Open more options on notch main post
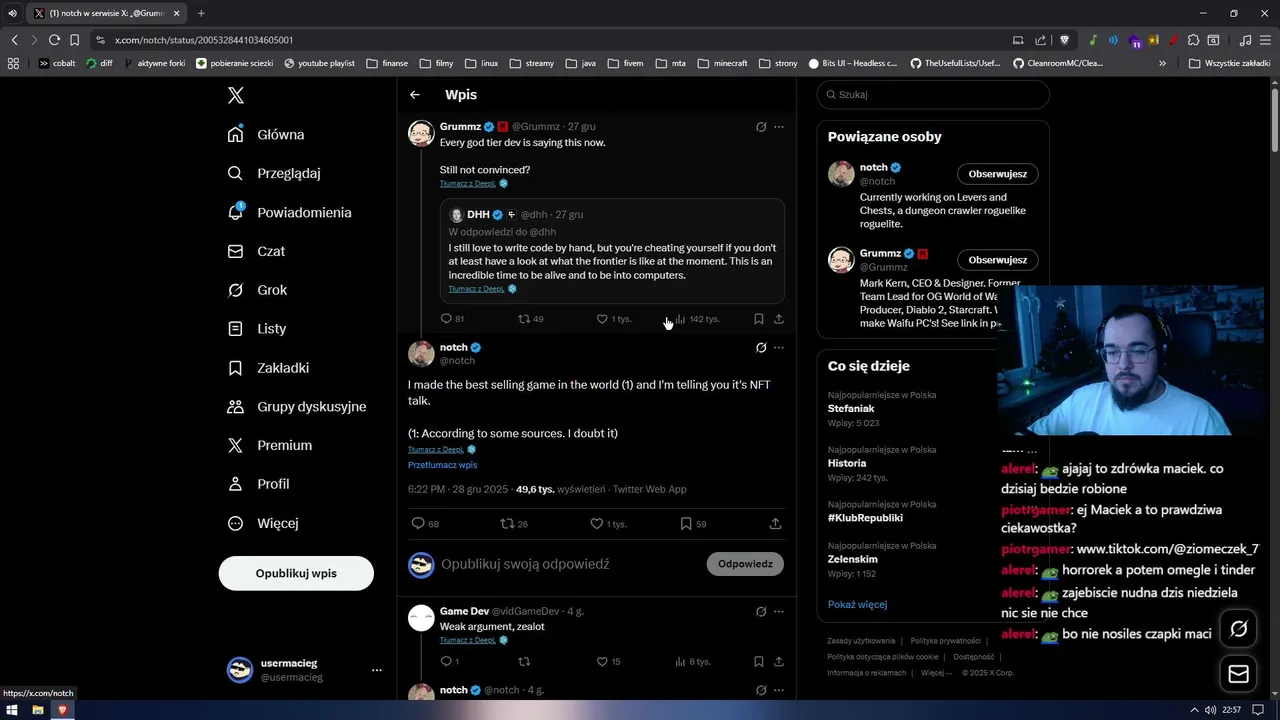This screenshot has height=720, width=1280. click(779, 348)
